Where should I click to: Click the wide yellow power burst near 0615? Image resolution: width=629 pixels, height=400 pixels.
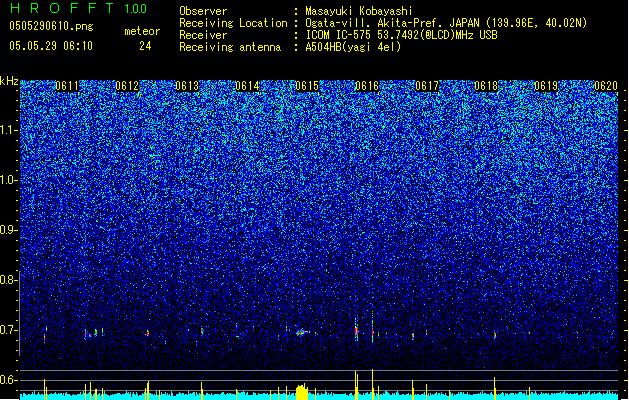click(x=302, y=392)
